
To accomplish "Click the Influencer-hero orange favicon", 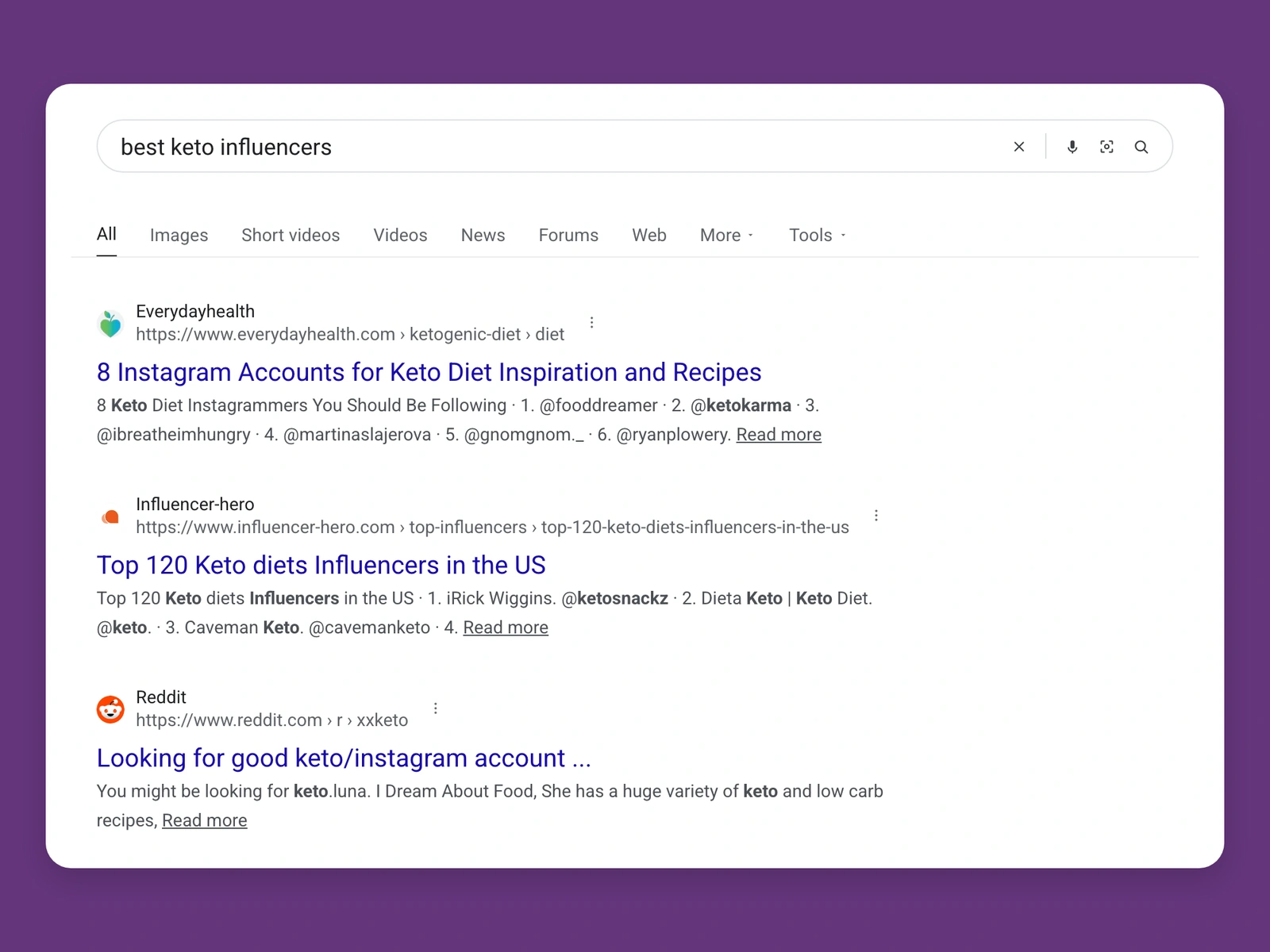I will click(x=110, y=516).
